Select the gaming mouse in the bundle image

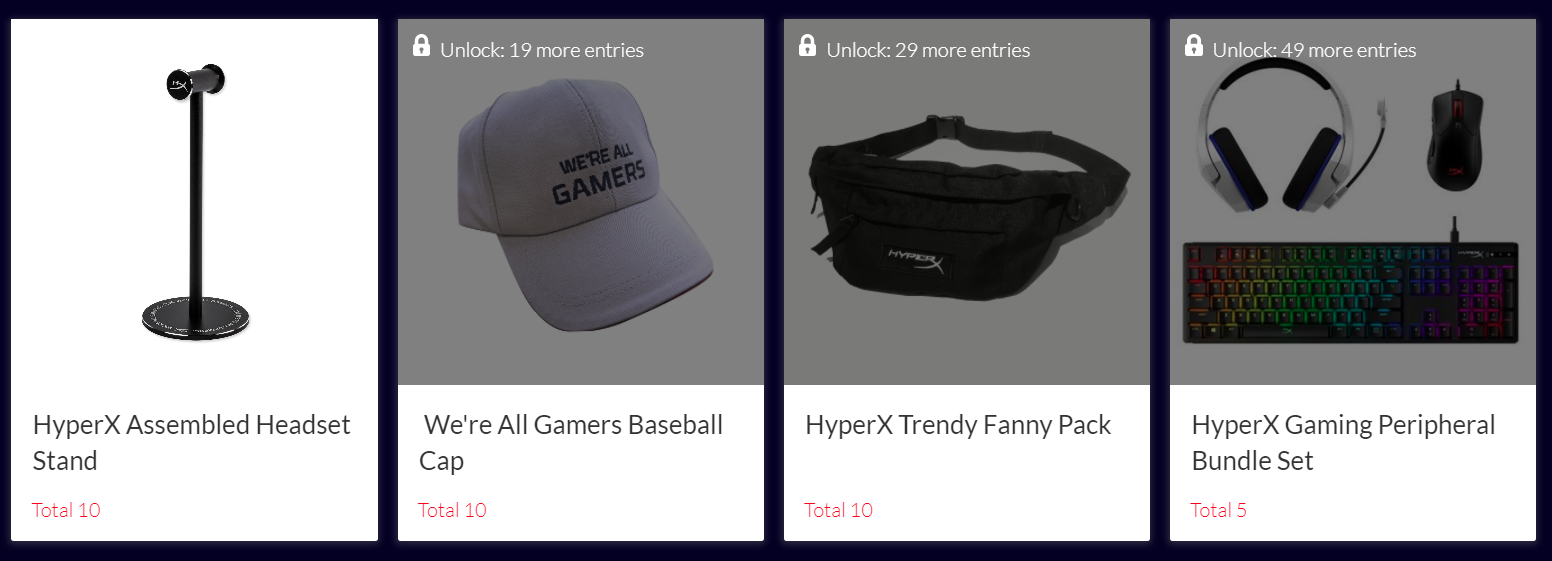pyautogui.click(x=1455, y=138)
